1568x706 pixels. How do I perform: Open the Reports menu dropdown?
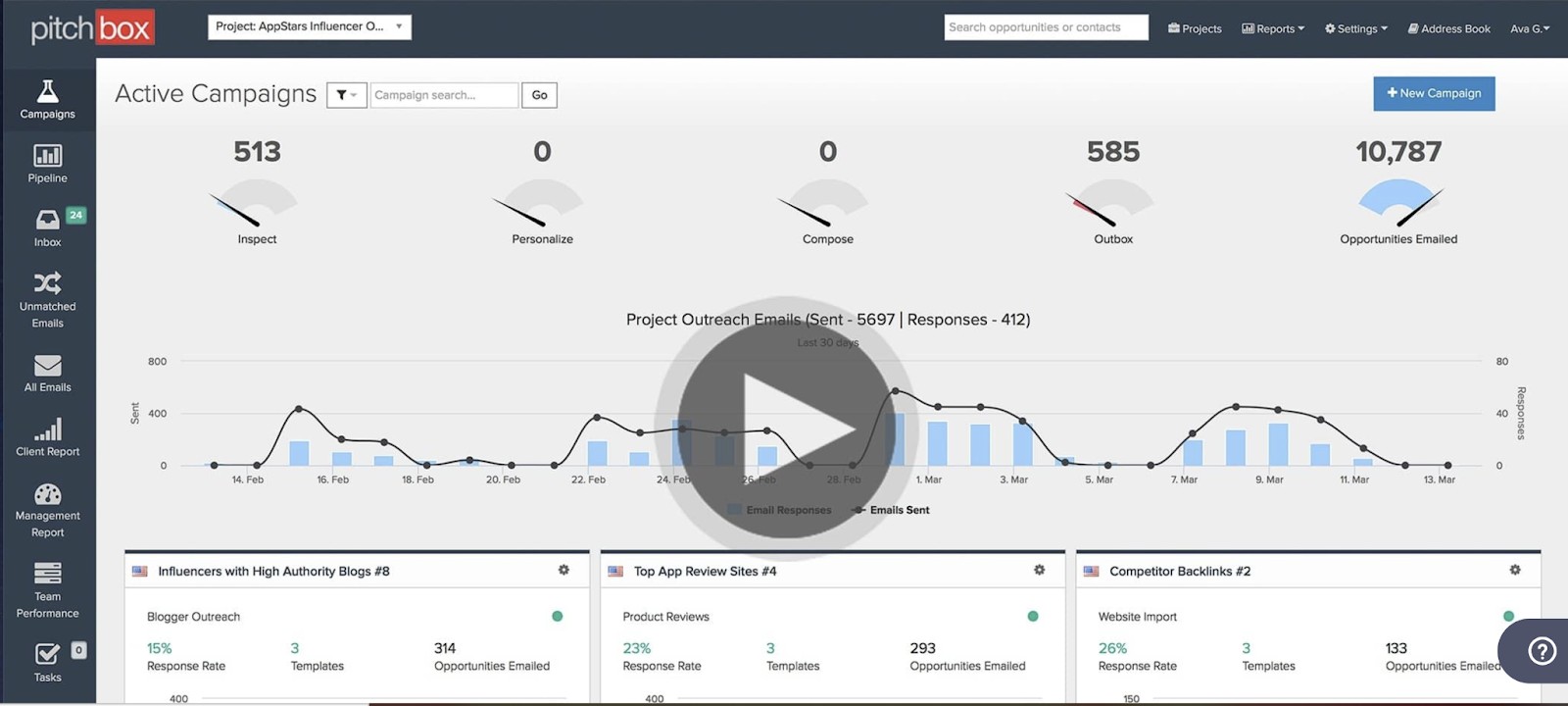coord(1273,28)
